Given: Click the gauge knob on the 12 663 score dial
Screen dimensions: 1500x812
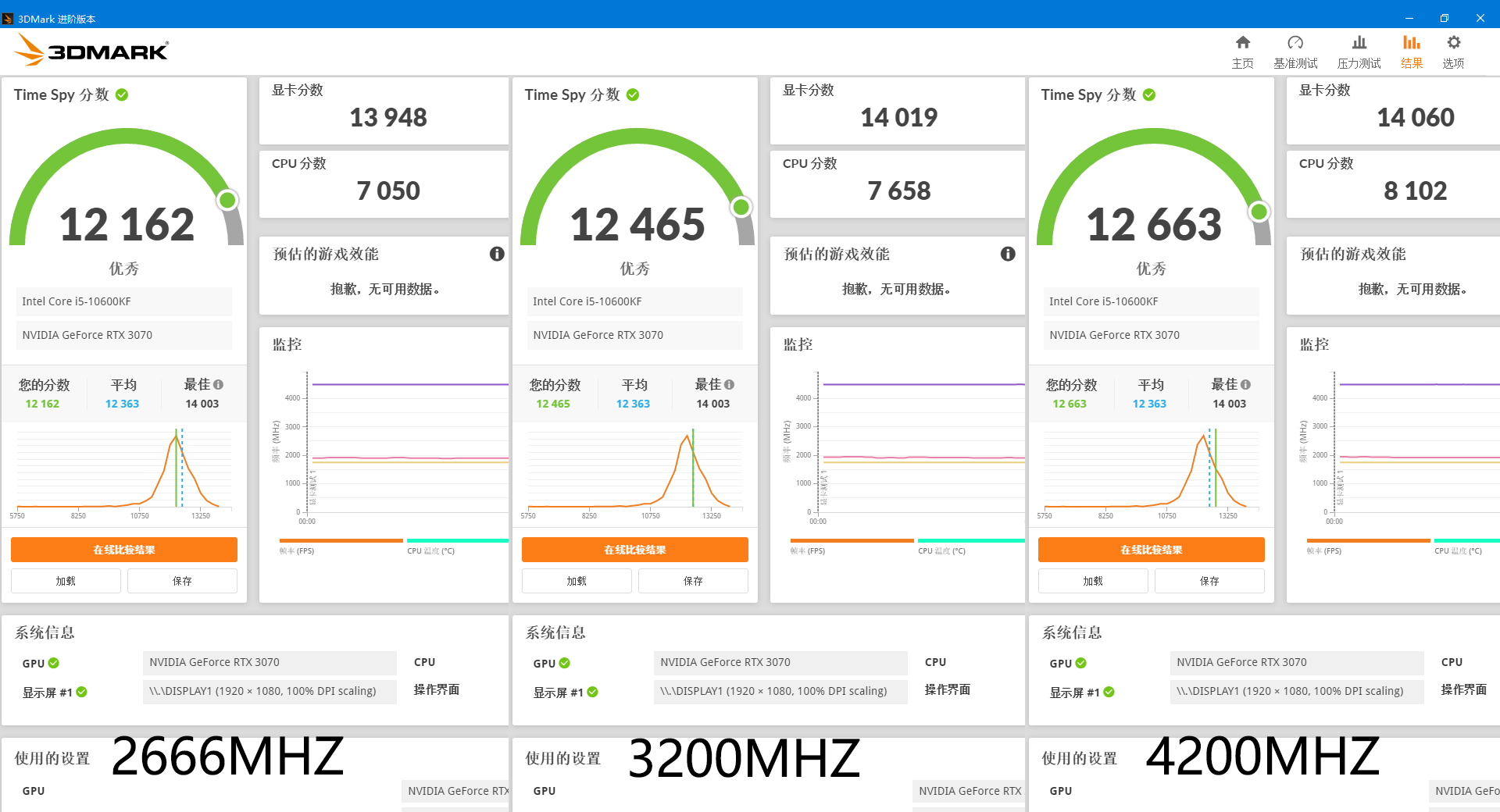Looking at the screenshot, I should pos(1259,212).
